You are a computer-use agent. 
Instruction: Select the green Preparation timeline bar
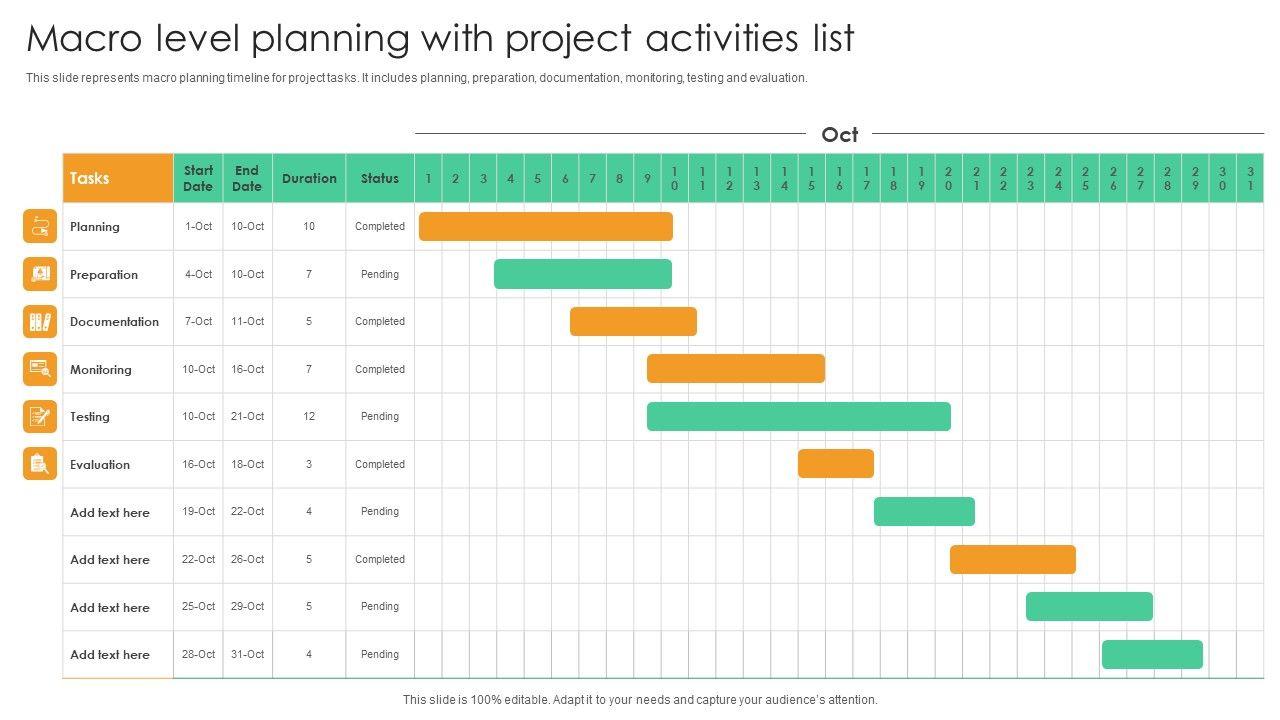(x=582, y=274)
